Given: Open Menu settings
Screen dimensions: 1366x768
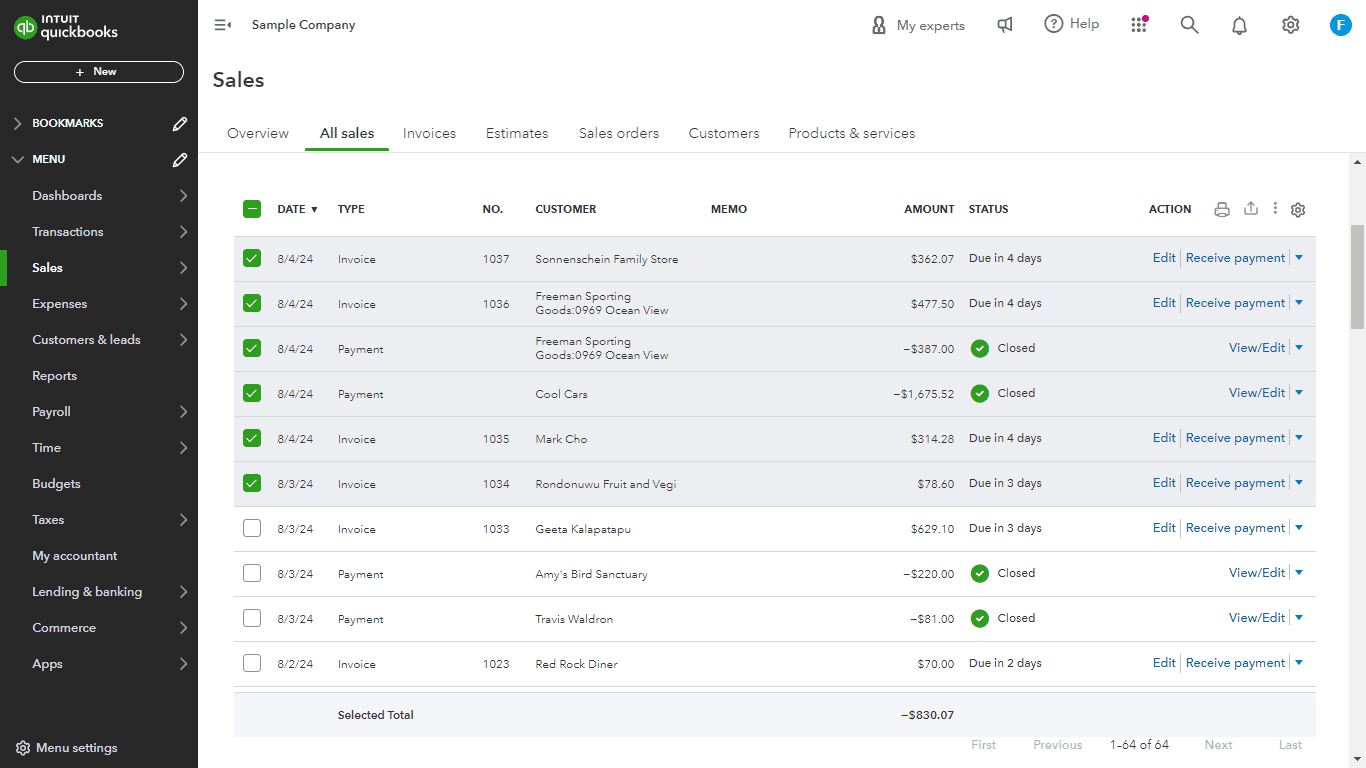Looking at the screenshot, I should 67,748.
